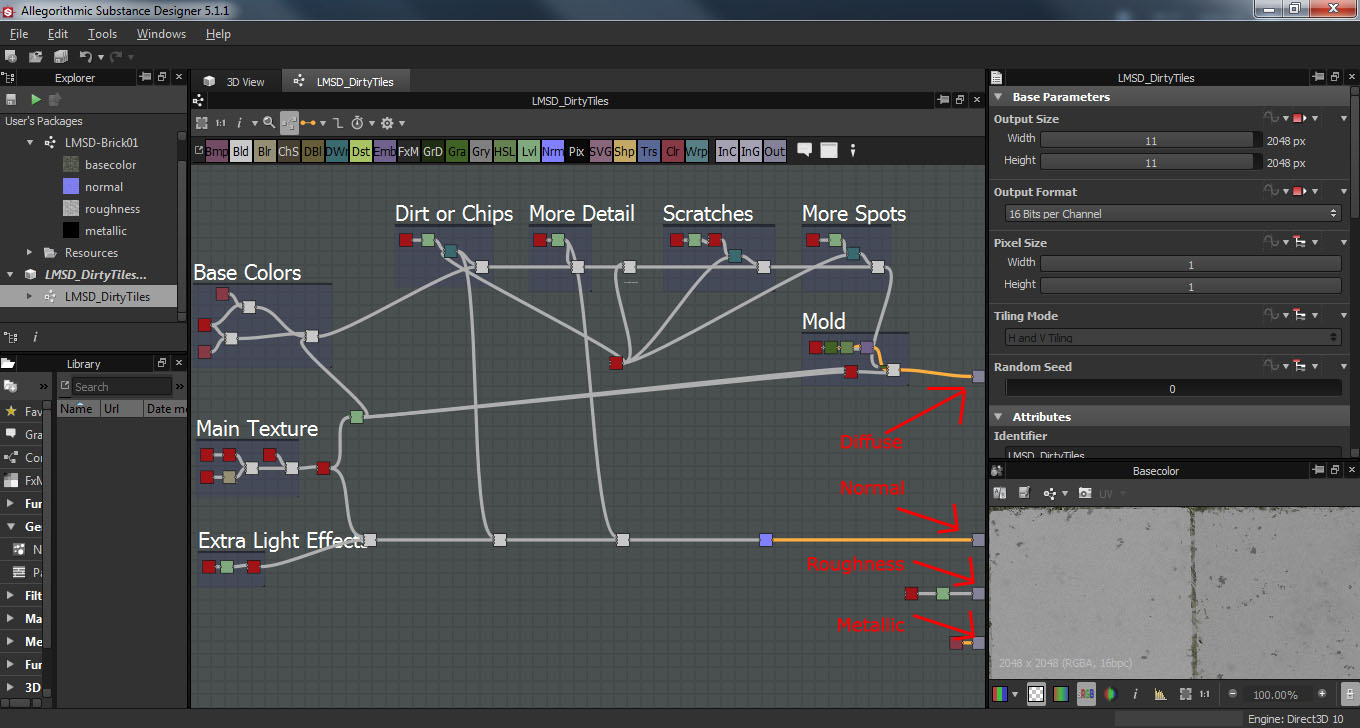This screenshot has height=728, width=1360.
Task: Select the LMSD_DirtyTiles graph tab
Action: tap(344, 82)
